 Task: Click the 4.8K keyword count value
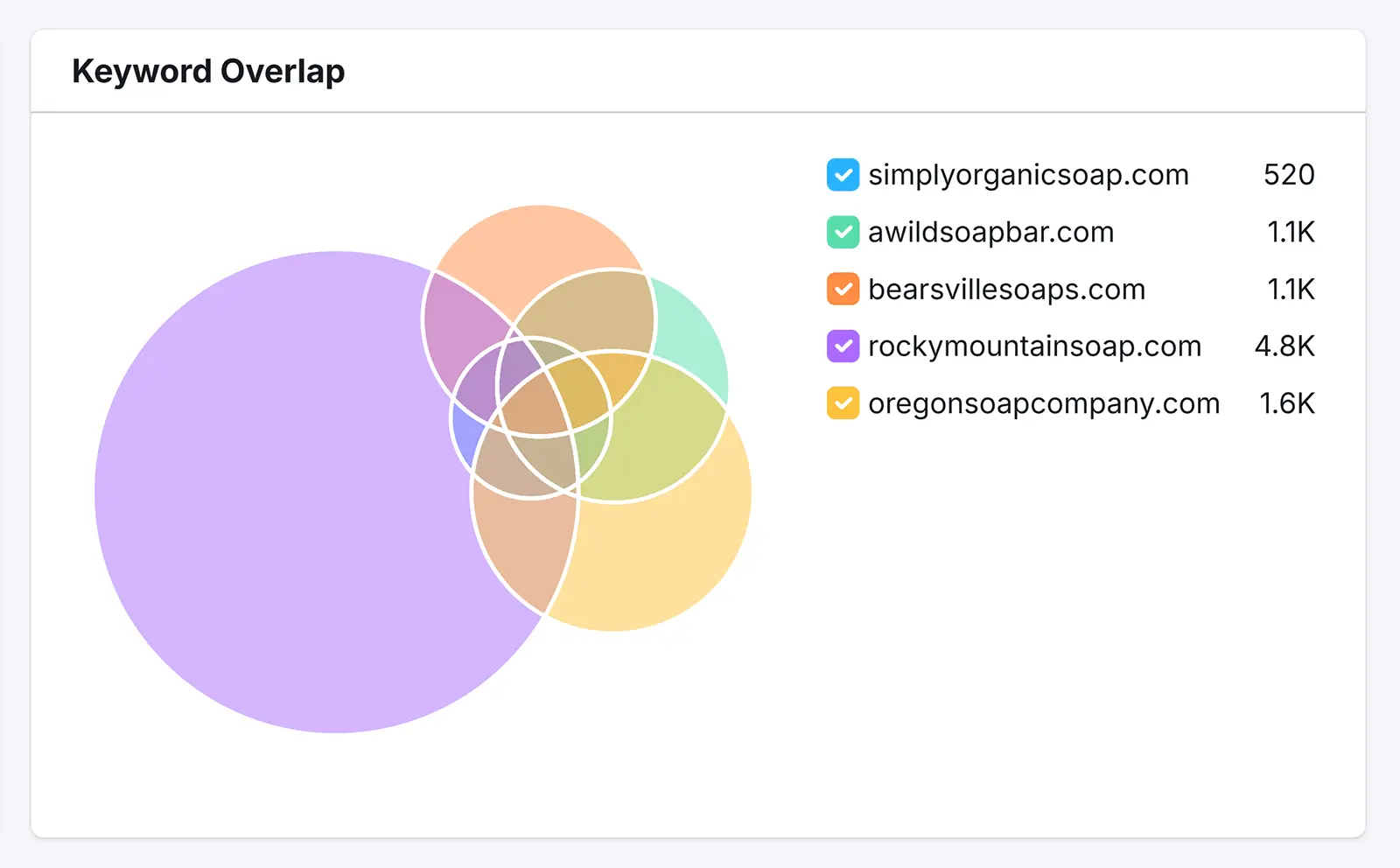[x=1284, y=346]
